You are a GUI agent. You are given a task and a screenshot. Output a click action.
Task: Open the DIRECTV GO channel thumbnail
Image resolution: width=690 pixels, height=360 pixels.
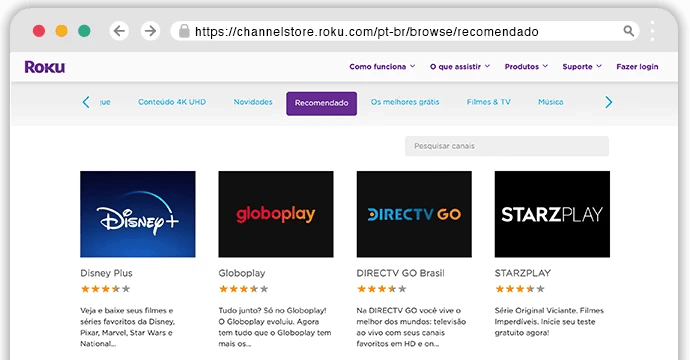pyautogui.click(x=414, y=214)
